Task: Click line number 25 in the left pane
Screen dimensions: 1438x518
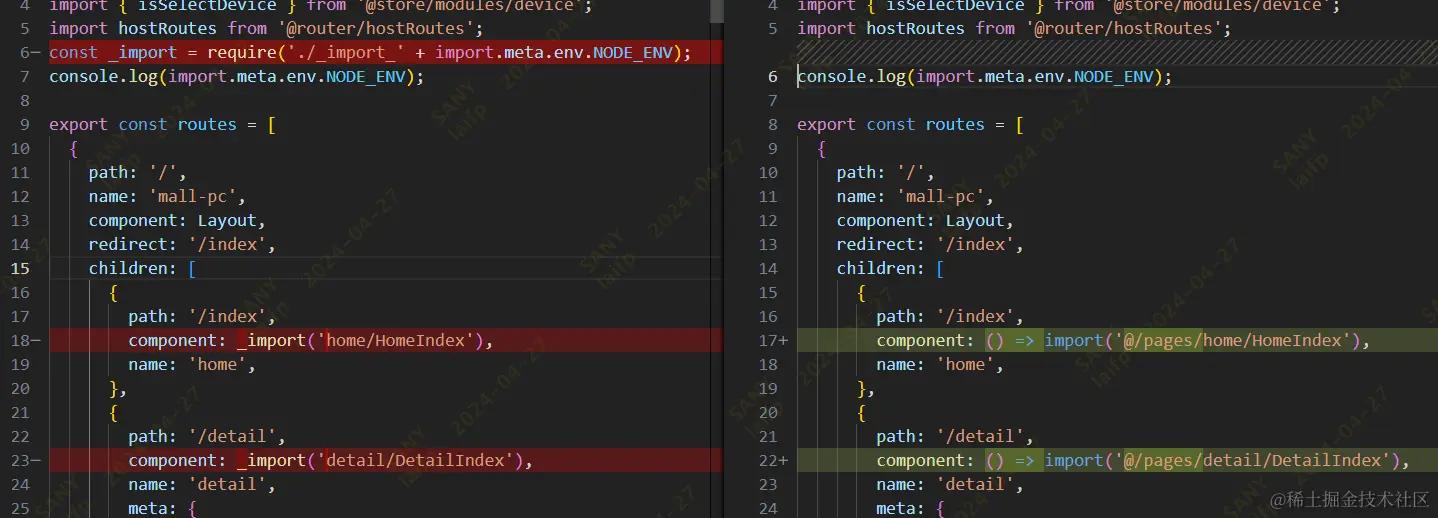Action: (20, 508)
